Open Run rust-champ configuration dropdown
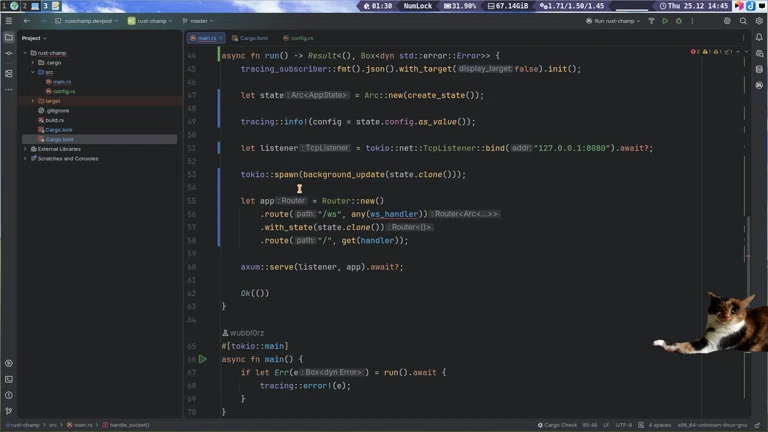 615,21
